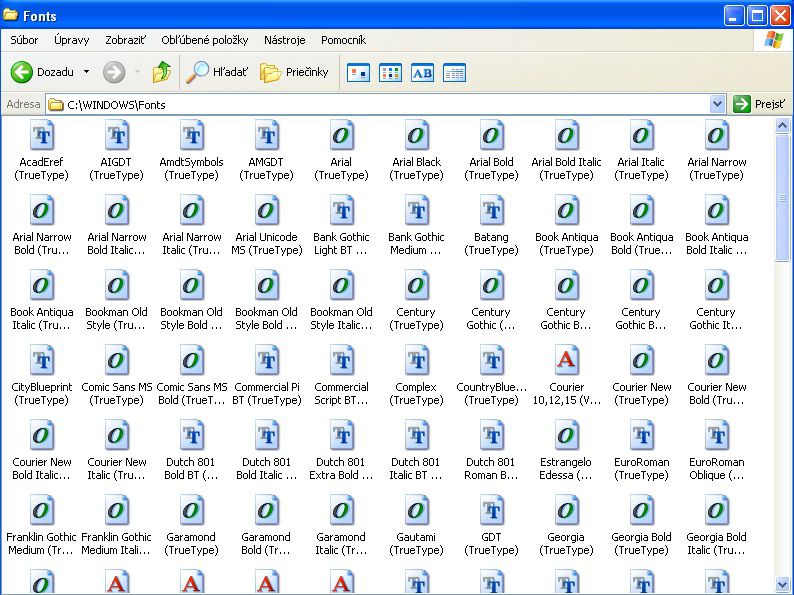The image size is (794, 595).
Task: Click the Prejsť go button
Action: click(x=759, y=104)
